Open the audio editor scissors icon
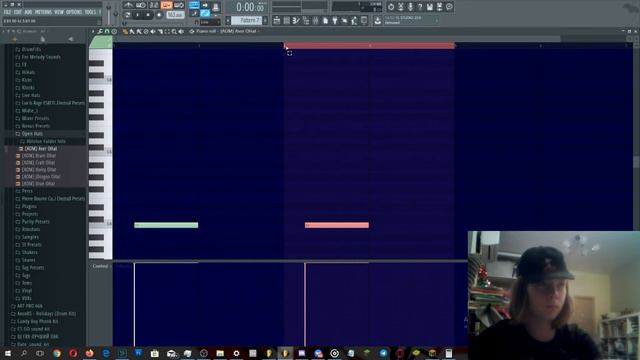Viewport: 640px width, 360px height. 401,7
